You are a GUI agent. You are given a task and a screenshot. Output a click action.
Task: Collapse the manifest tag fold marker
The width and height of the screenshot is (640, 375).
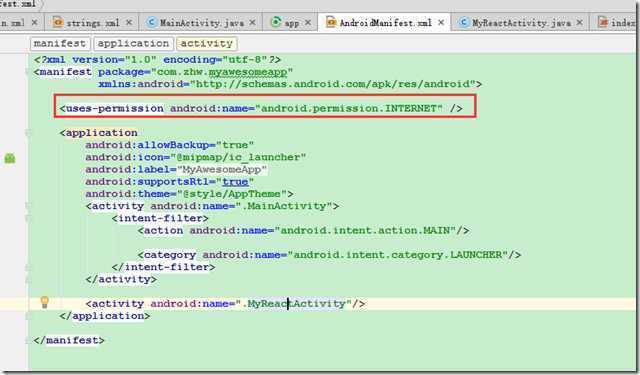click(x=28, y=72)
